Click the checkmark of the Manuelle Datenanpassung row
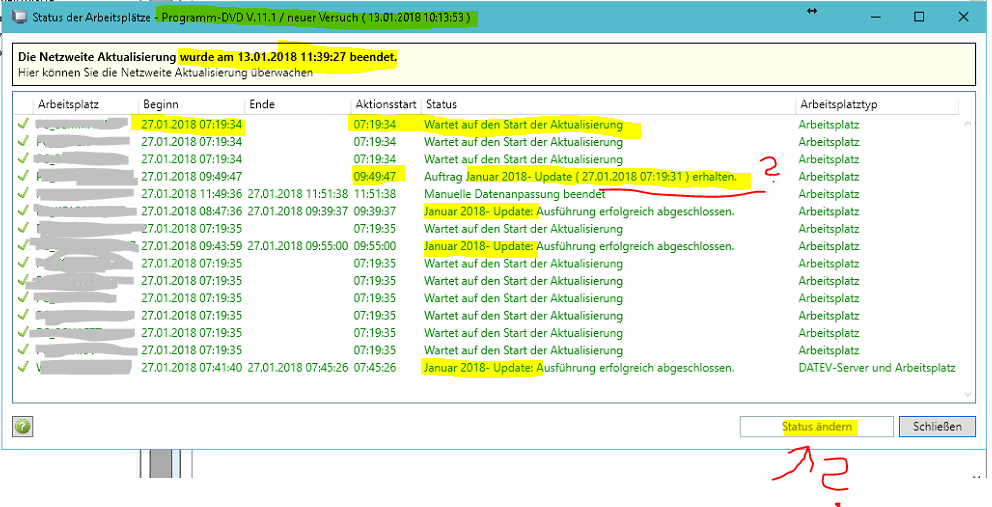 tap(23, 194)
